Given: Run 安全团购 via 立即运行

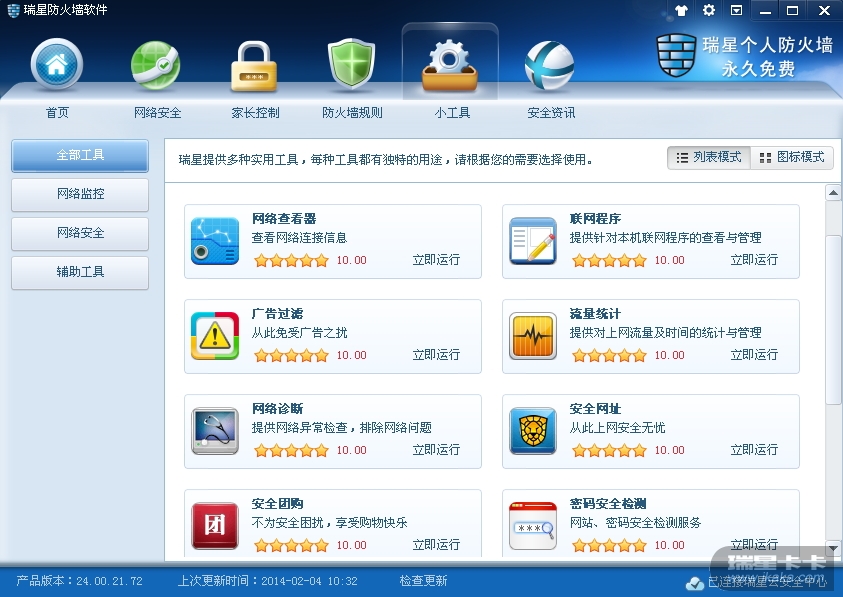Looking at the screenshot, I should tap(436, 545).
